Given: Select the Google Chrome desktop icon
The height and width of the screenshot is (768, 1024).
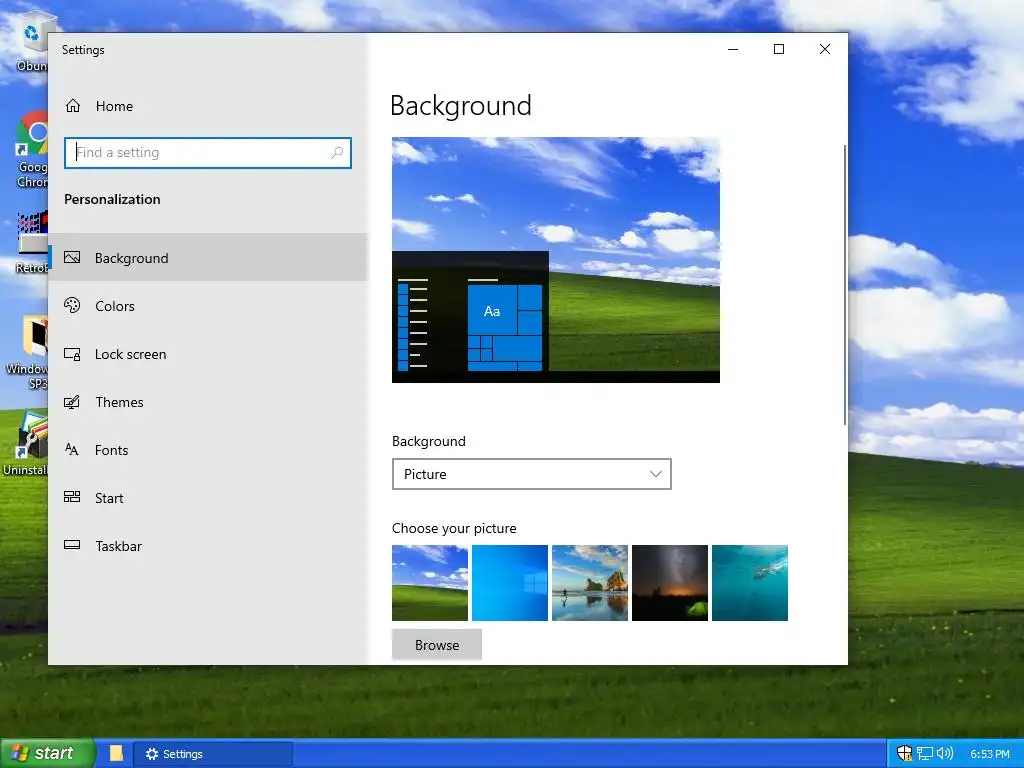Looking at the screenshot, I should coord(32,150).
